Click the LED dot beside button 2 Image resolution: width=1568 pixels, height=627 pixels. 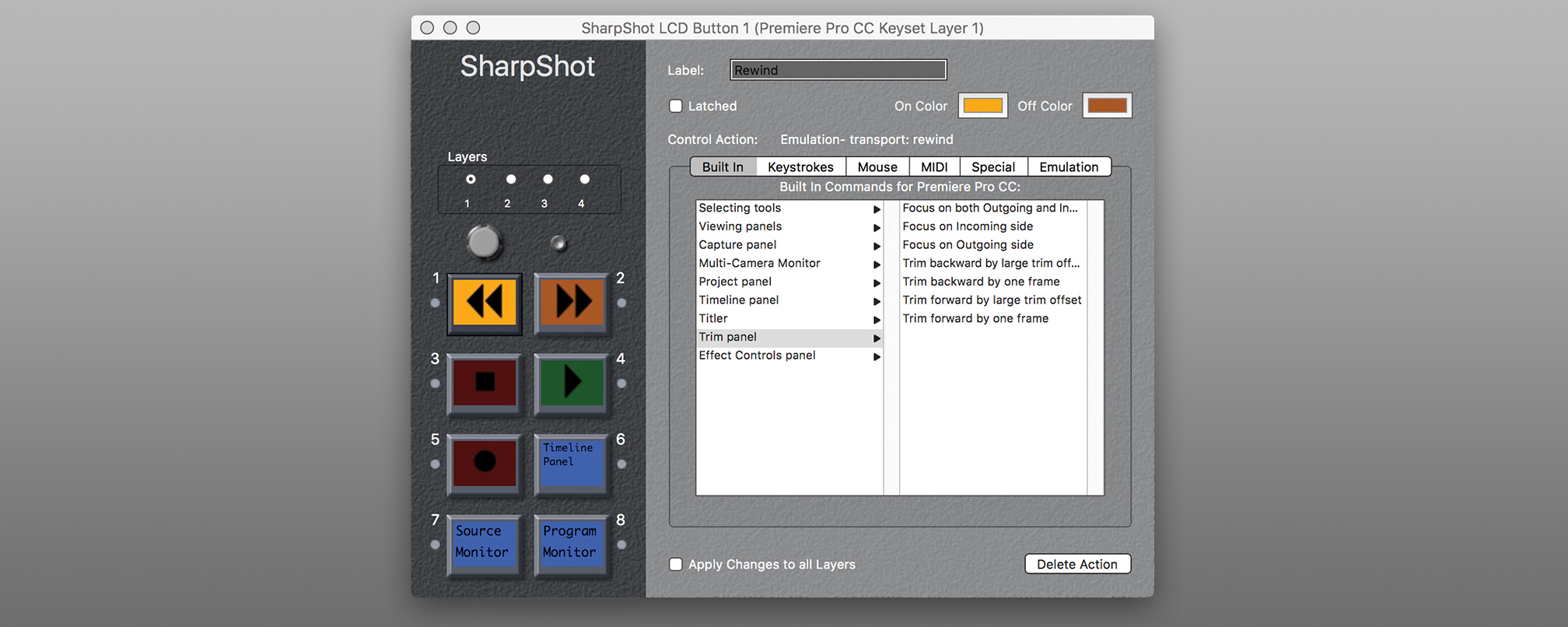point(621,303)
